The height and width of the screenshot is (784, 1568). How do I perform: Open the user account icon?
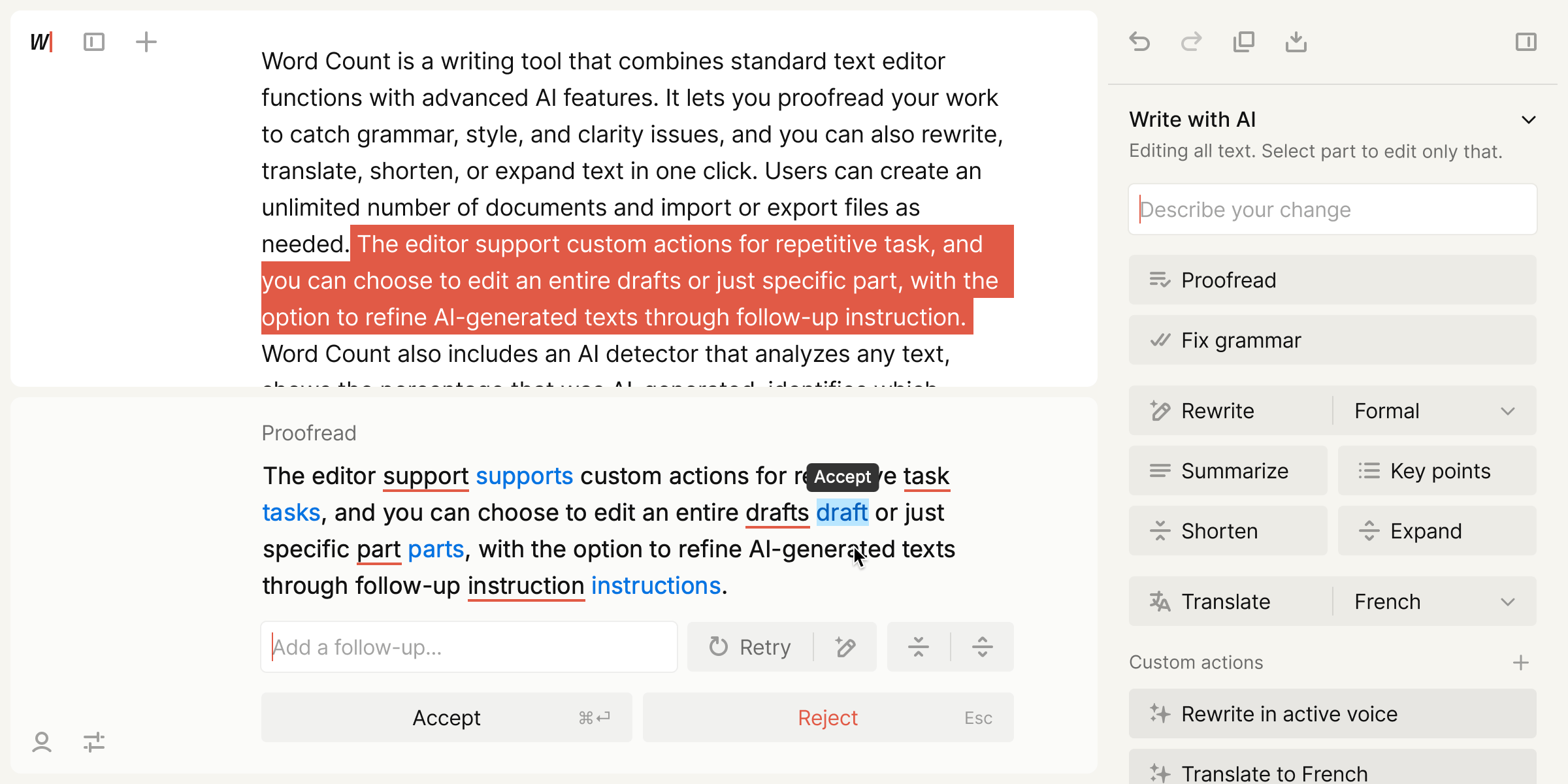click(x=42, y=742)
